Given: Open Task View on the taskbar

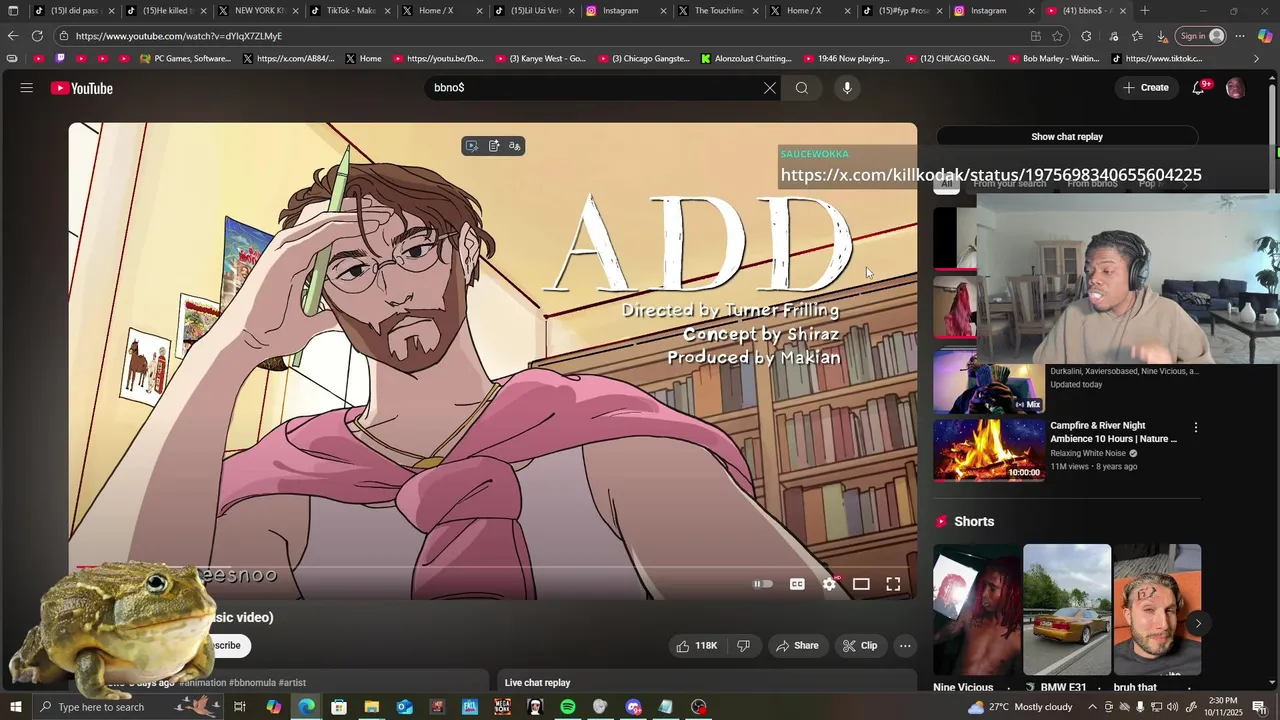Looking at the screenshot, I should click(240, 707).
